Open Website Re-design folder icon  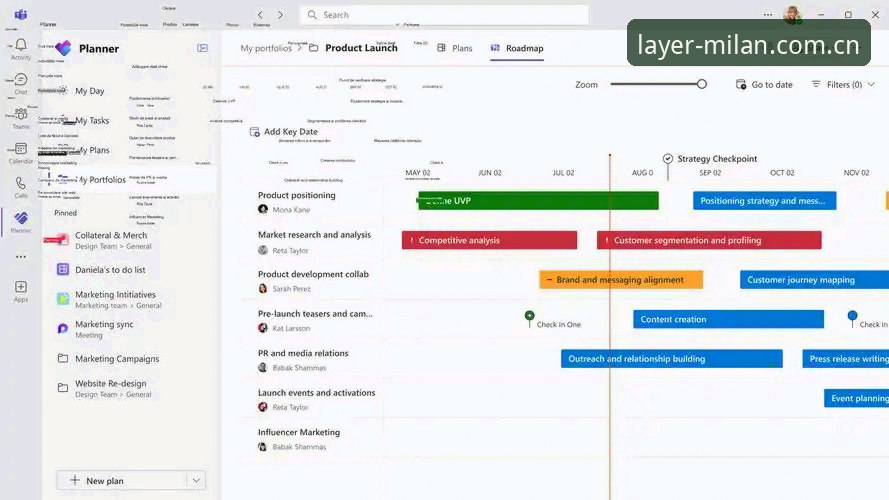[63, 388]
